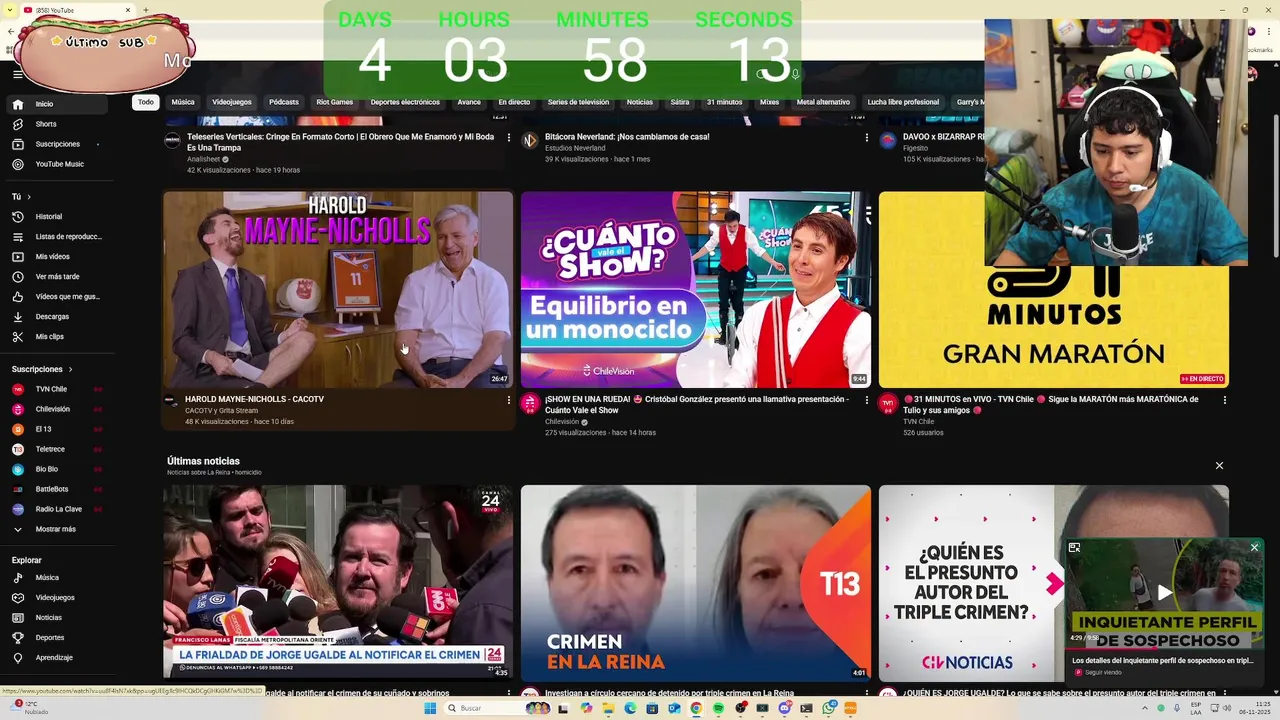Expand Mostrar más subscriptions
Viewport: 1280px width, 720px height.
coord(58,529)
